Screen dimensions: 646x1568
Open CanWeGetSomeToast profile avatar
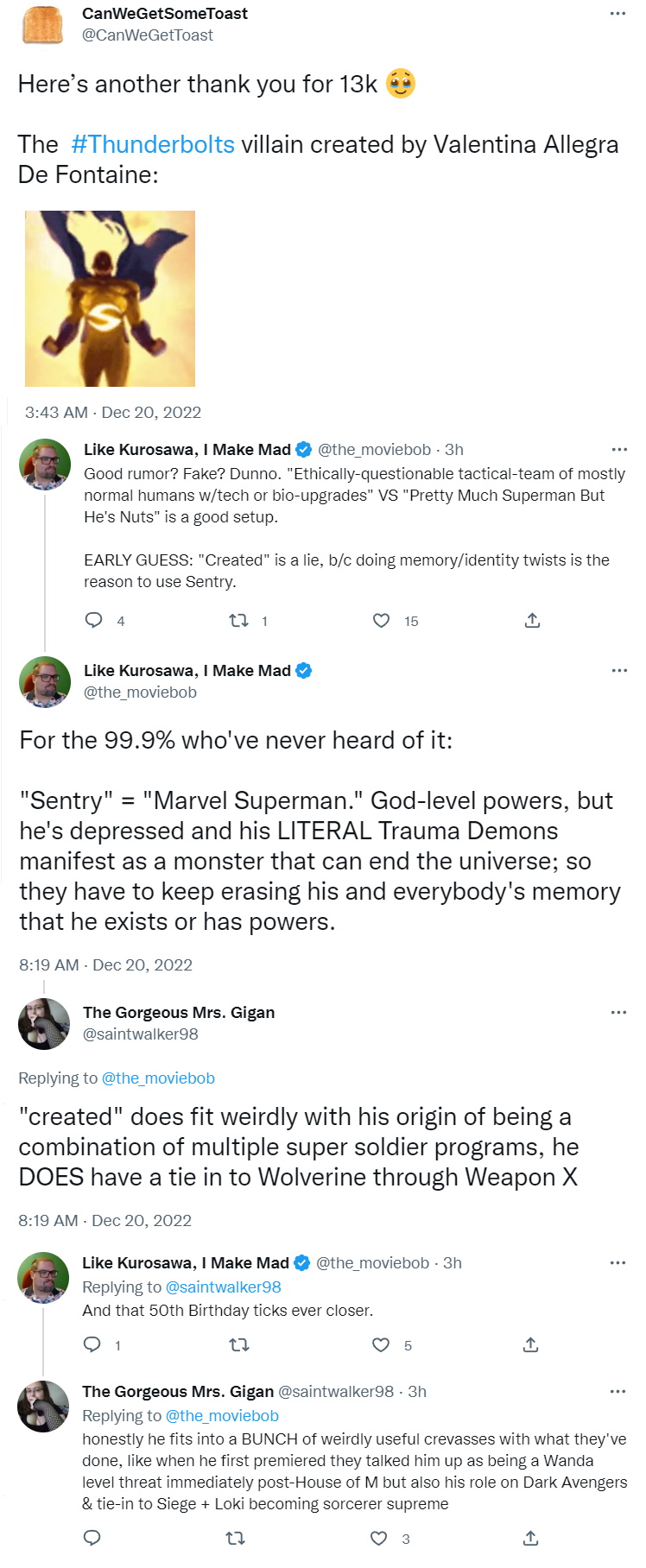point(43,24)
